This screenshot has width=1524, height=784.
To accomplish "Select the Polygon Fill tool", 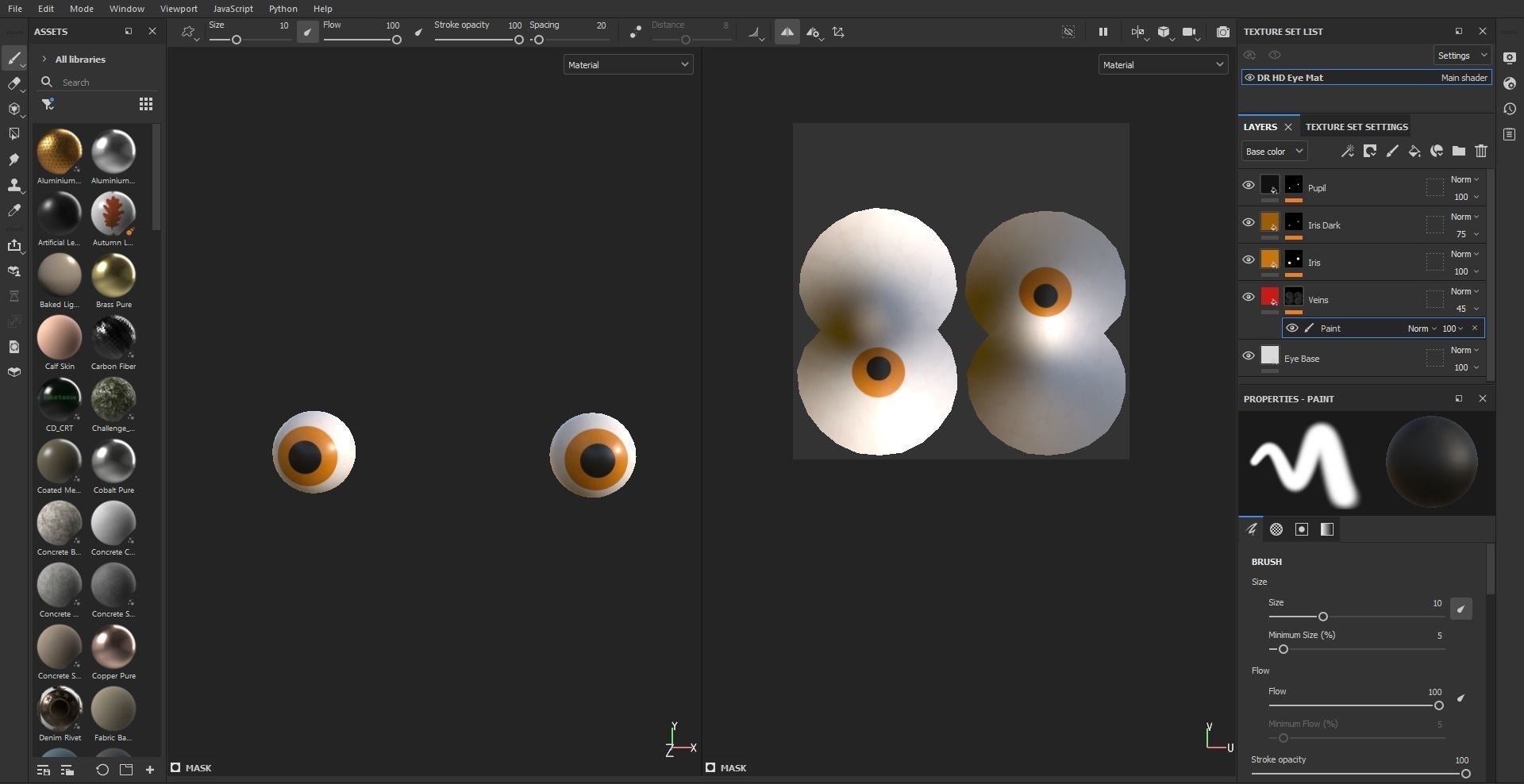I will (13, 134).
